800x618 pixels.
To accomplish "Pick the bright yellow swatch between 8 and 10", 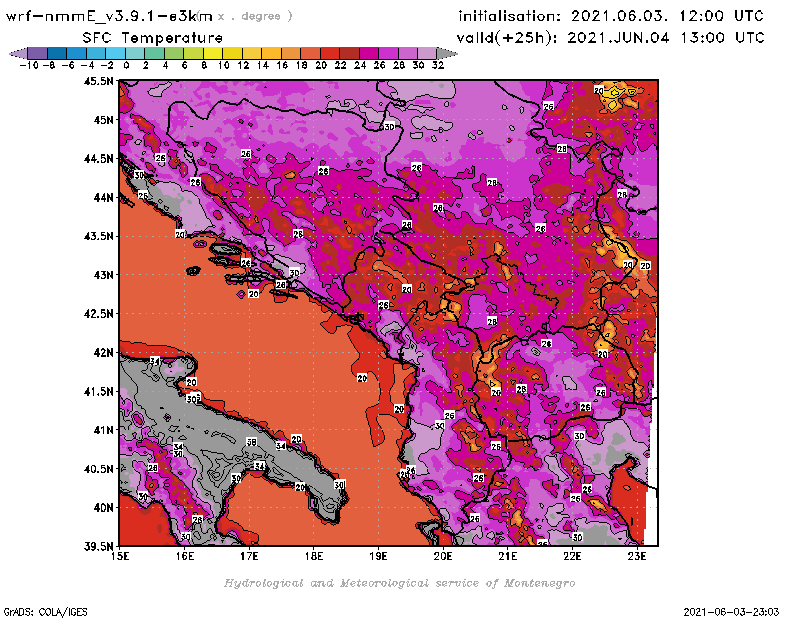I will tap(213, 53).
